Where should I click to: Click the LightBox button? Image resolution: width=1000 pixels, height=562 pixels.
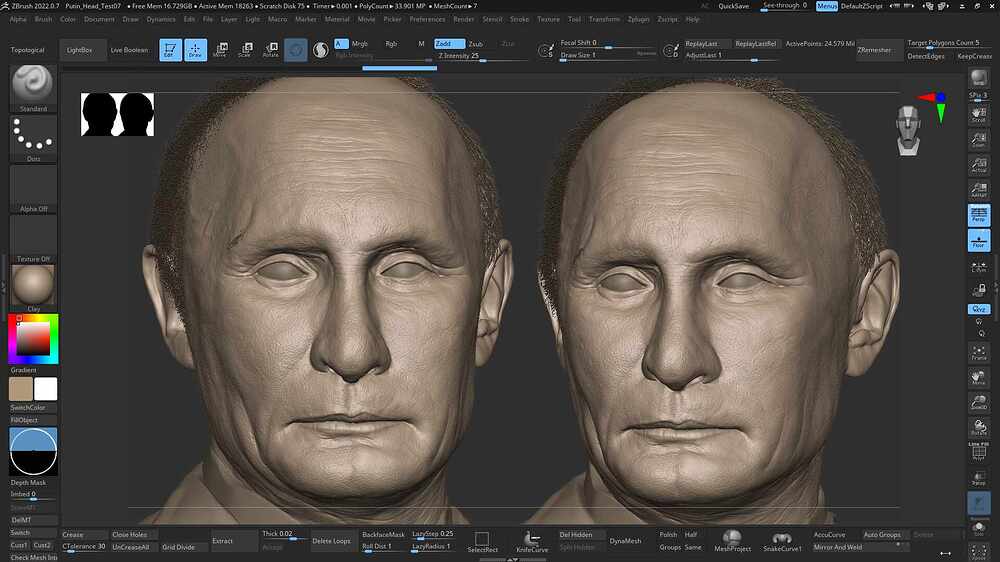80,50
